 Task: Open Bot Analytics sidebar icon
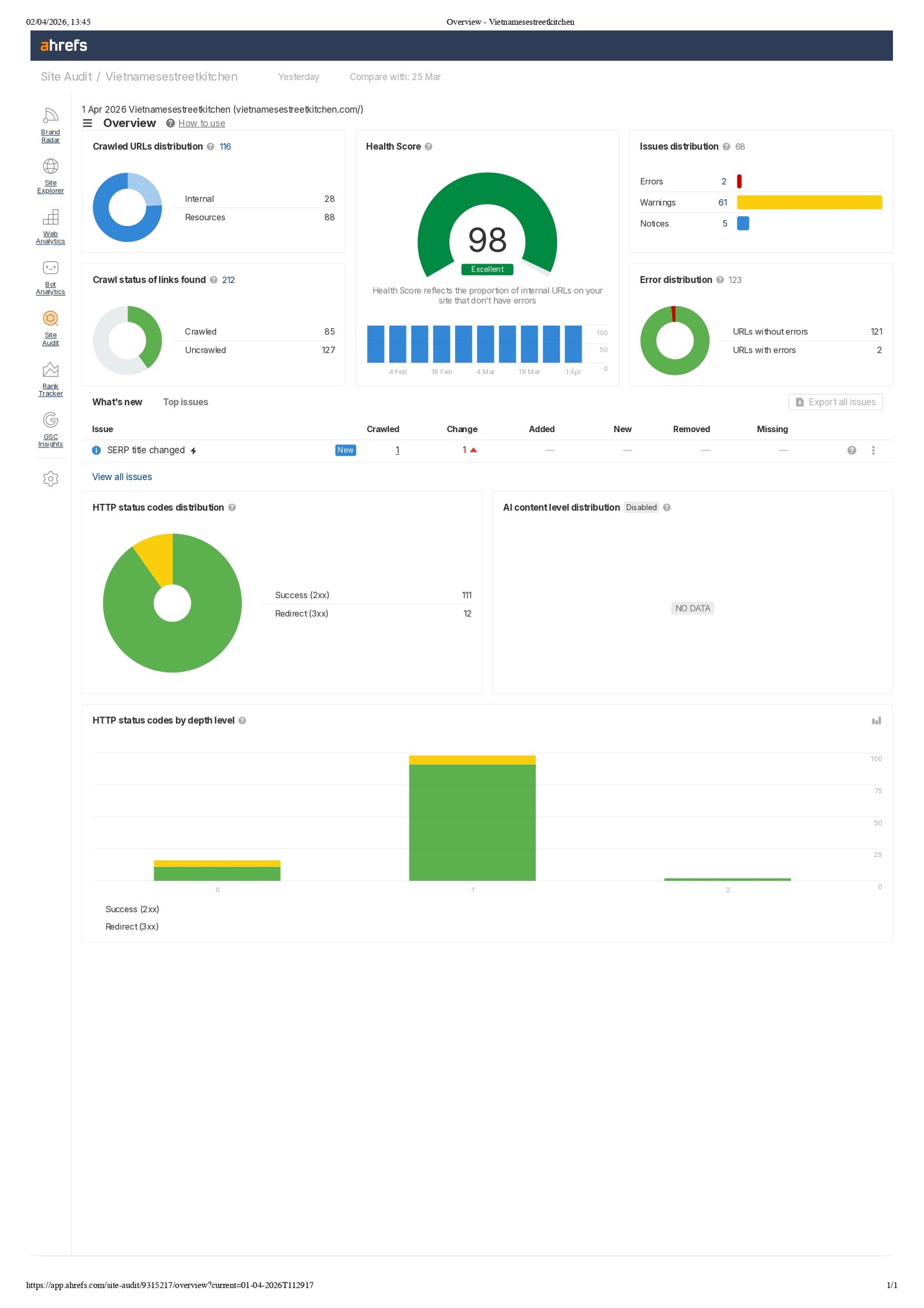coord(50,277)
